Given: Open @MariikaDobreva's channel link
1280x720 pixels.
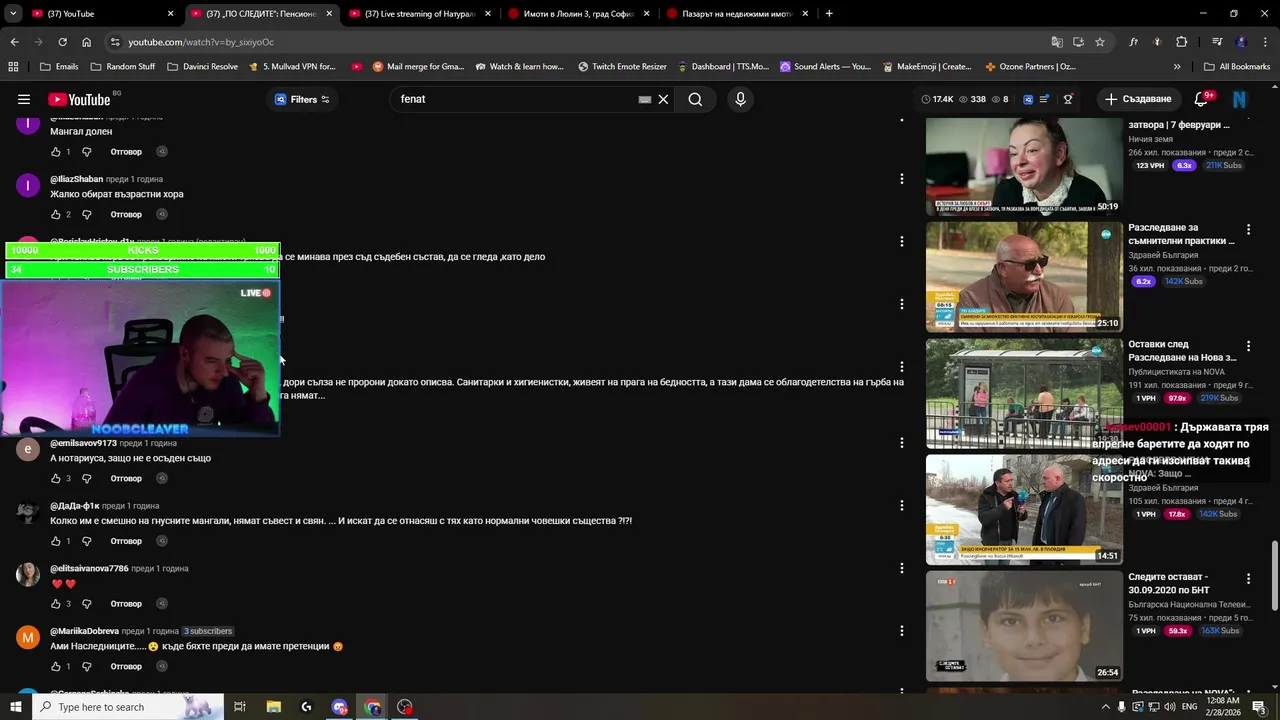Looking at the screenshot, I should (84, 631).
